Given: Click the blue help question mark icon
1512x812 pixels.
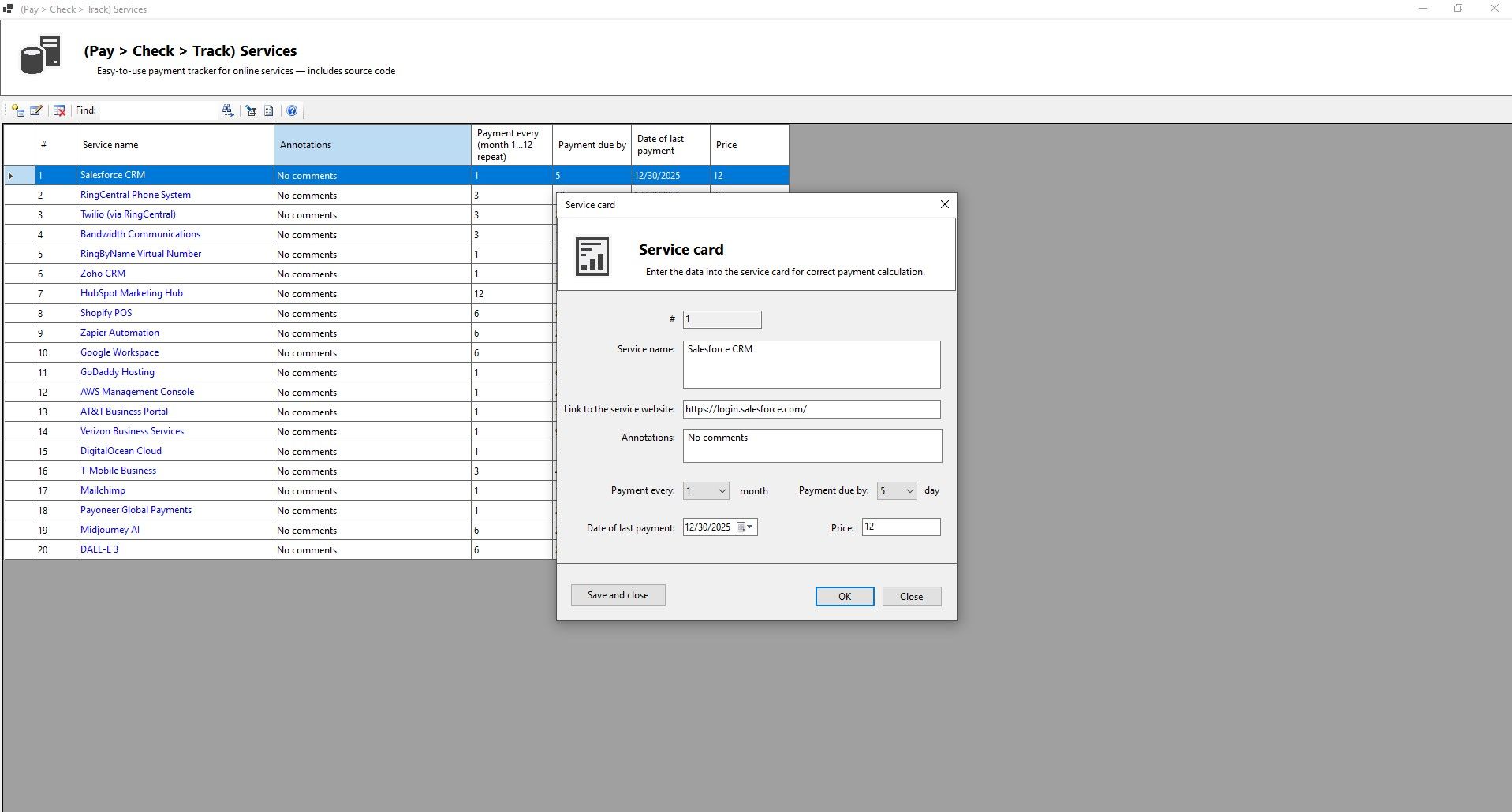Looking at the screenshot, I should [x=292, y=111].
